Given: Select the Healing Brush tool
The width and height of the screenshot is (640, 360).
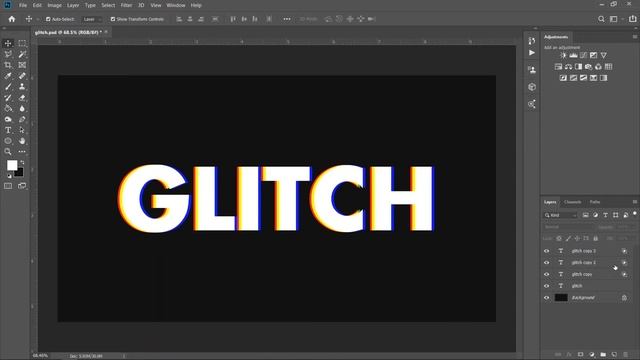Looking at the screenshot, I should (x=22, y=76).
